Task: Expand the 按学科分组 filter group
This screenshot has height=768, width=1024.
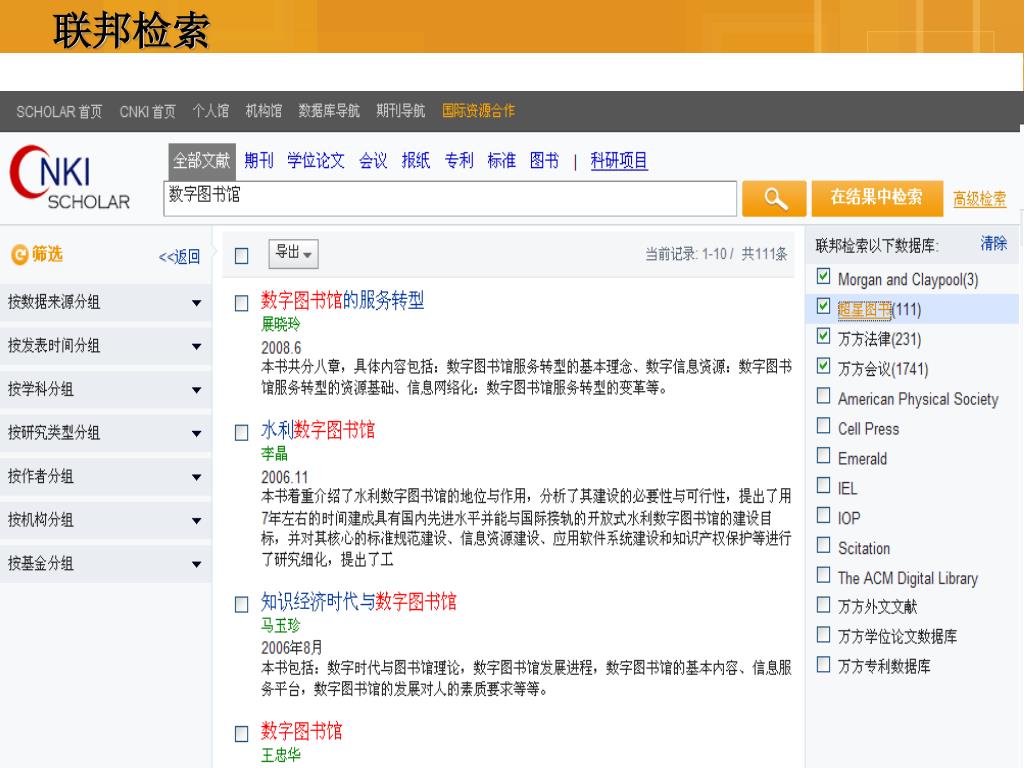Action: pyautogui.click(x=106, y=389)
